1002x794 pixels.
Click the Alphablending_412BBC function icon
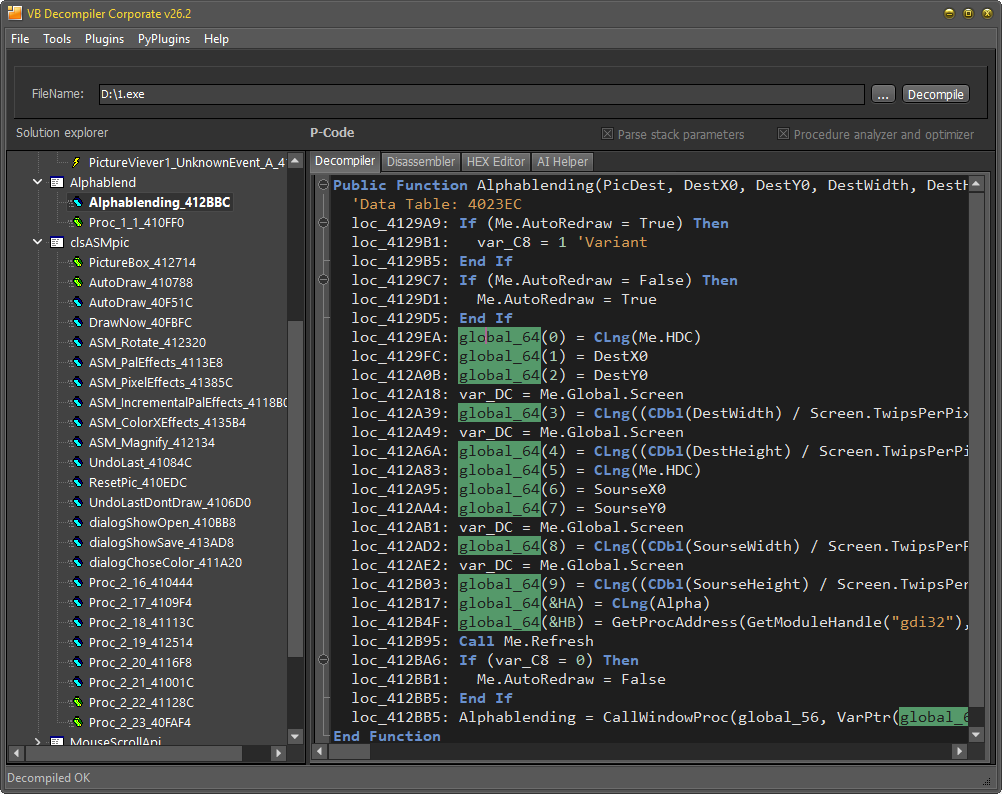(x=77, y=202)
